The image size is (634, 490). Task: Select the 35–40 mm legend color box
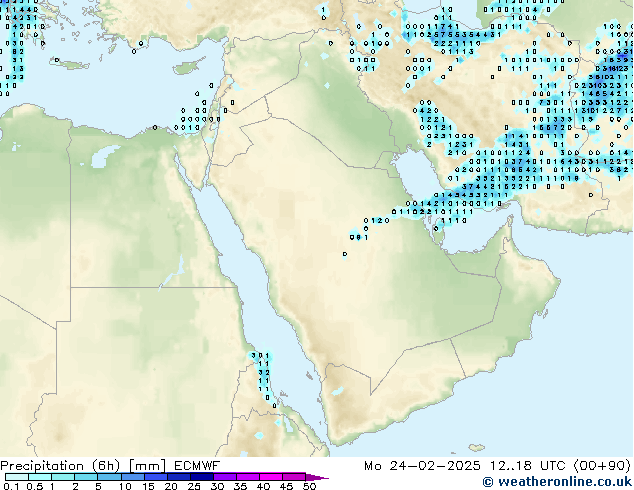(247, 477)
